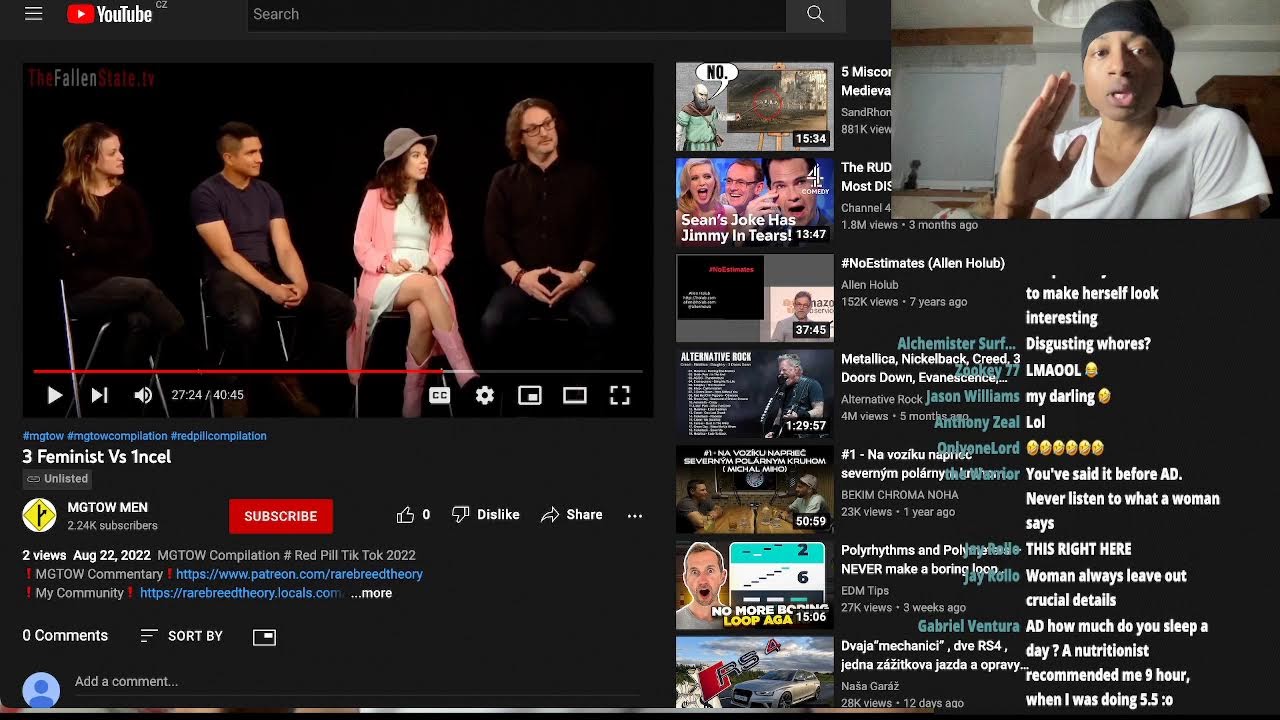This screenshot has height=720, width=1280.
Task: Open the No More Boring Loop thumbnail
Action: click(754, 585)
